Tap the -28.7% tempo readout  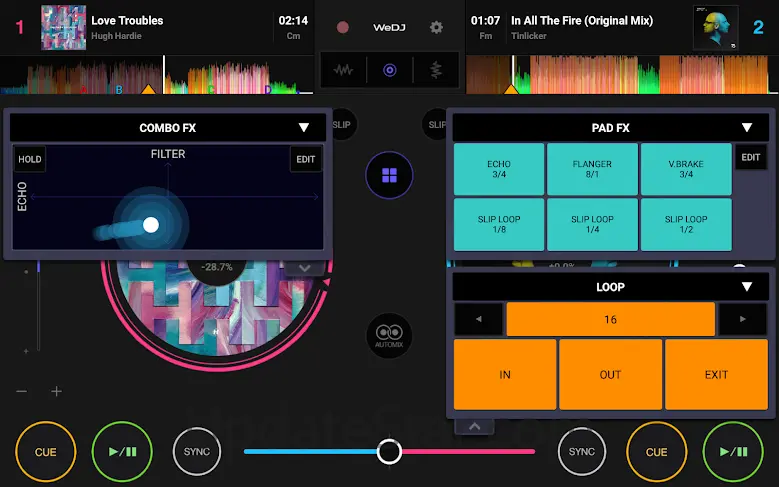pos(217,267)
